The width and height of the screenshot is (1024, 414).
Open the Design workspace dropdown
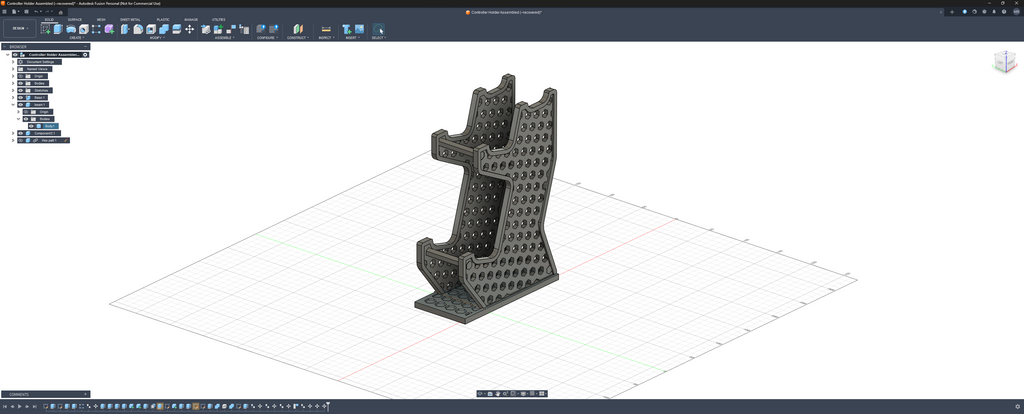point(20,29)
